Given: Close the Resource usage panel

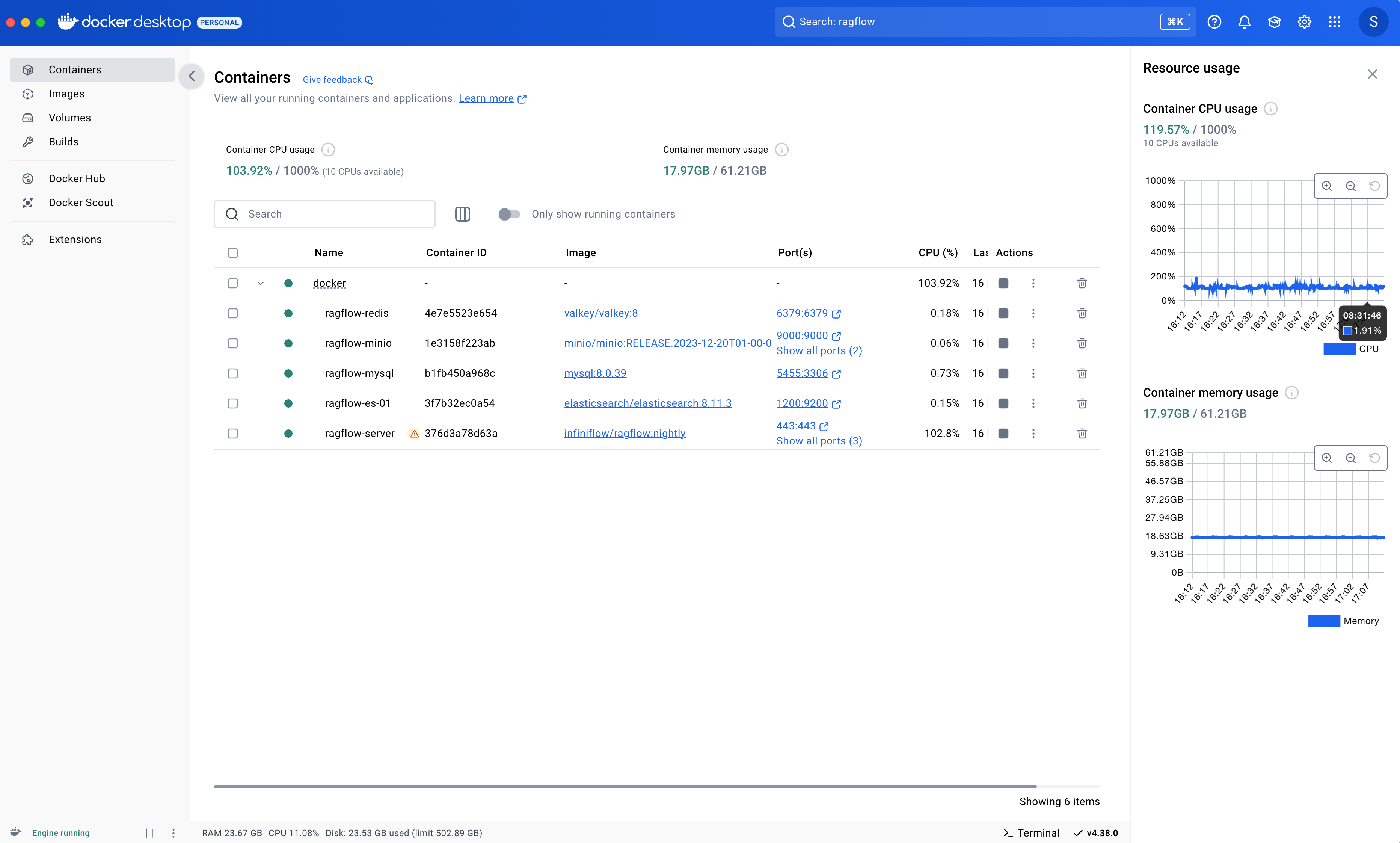Looking at the screenshot, I should [x=1372, y=74].
